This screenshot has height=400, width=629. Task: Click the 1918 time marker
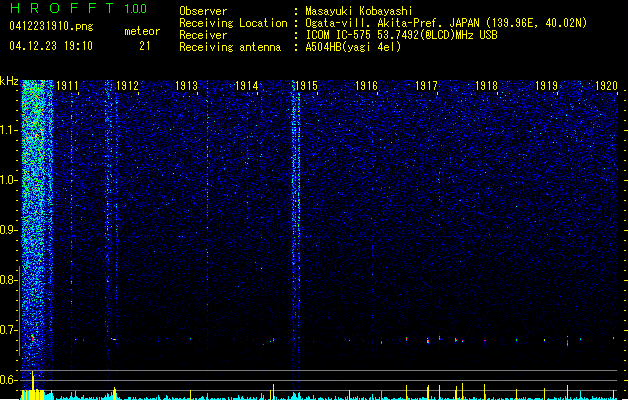486,86
